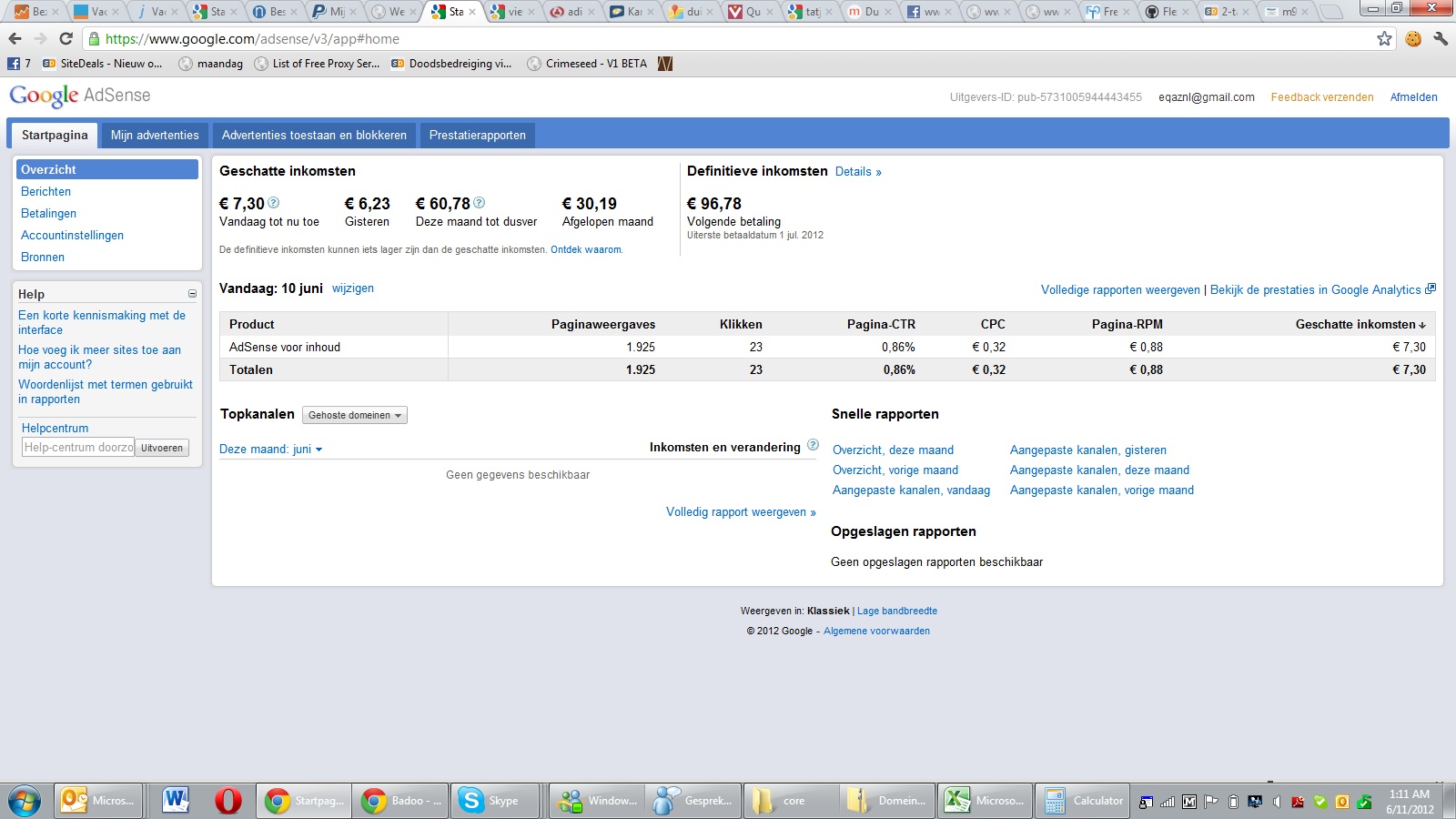Screen dimensions: 1456x819
Task: Open Aangepaste kanalen, vandaag report
Action: click(911, 490)
